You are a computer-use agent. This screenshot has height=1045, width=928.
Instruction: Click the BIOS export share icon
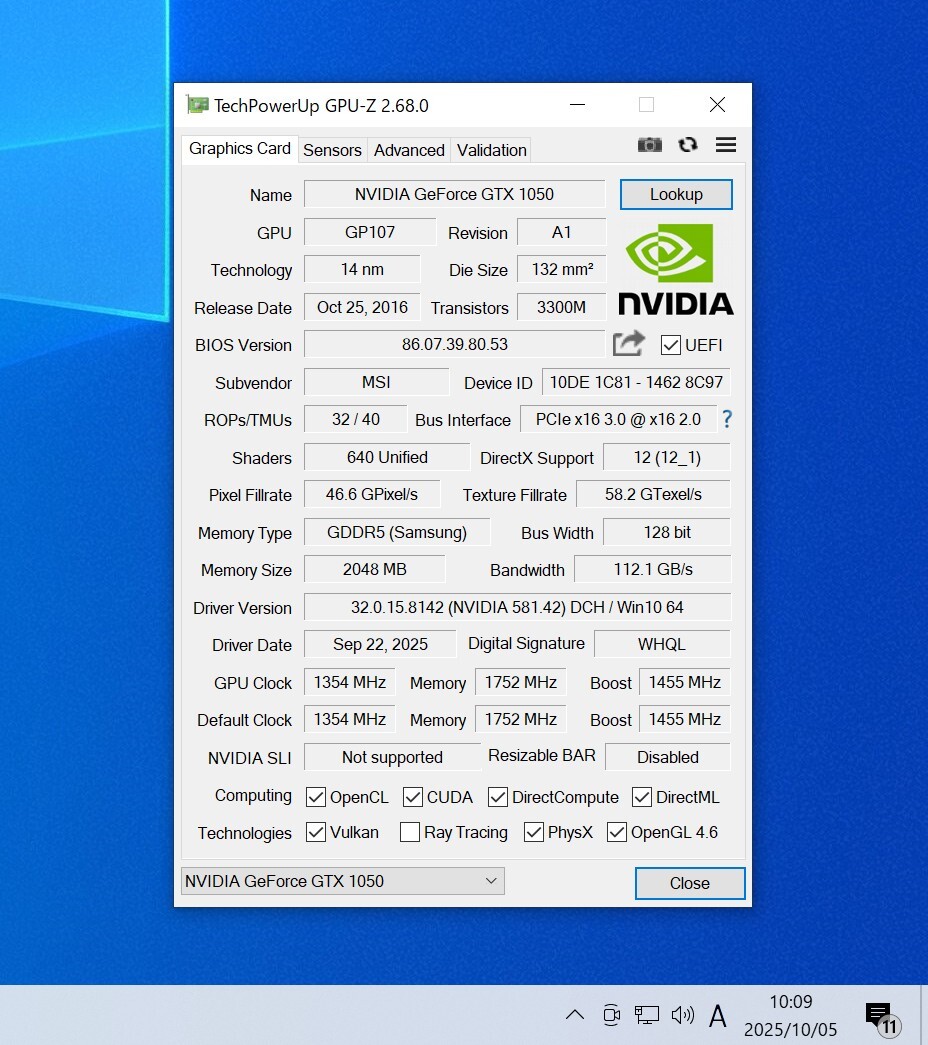[629, 344]
